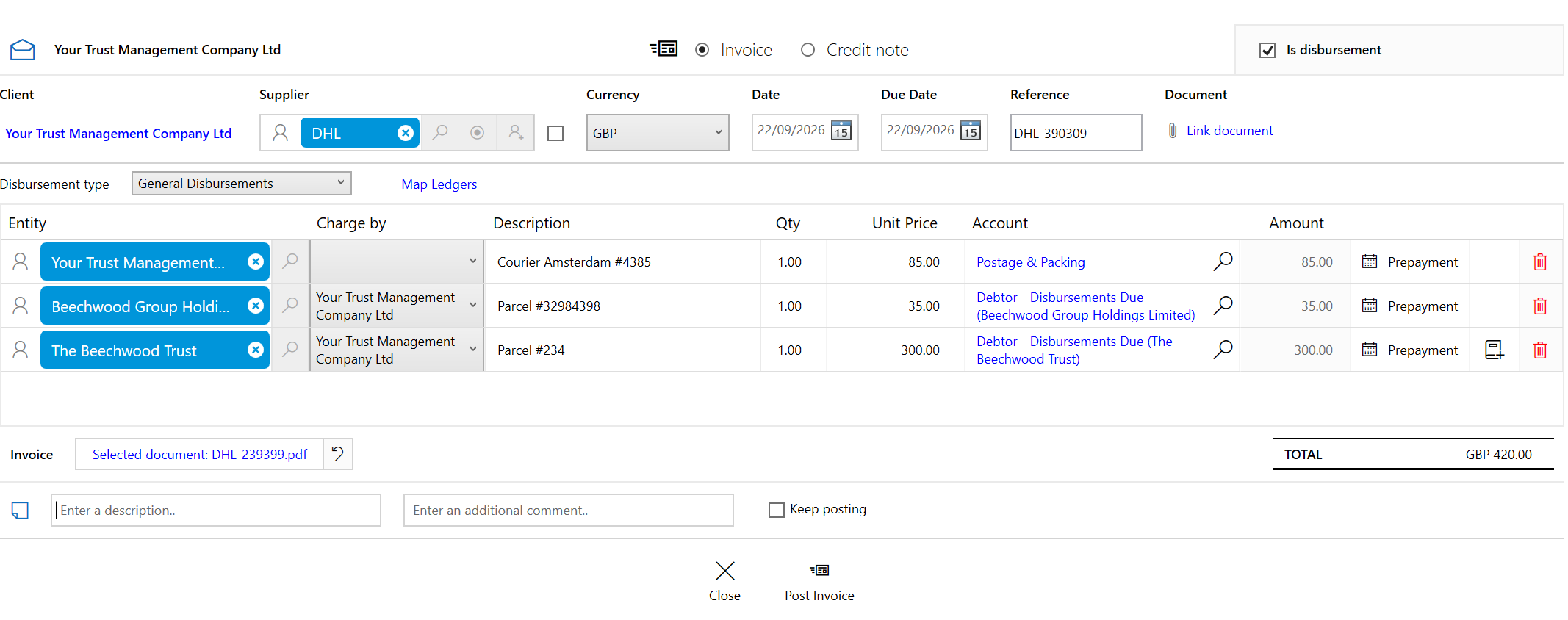Search account for Parcel #32984398 row
Screen dimensions: 1568x620
pyautogui.click(x=1223, y=306)
